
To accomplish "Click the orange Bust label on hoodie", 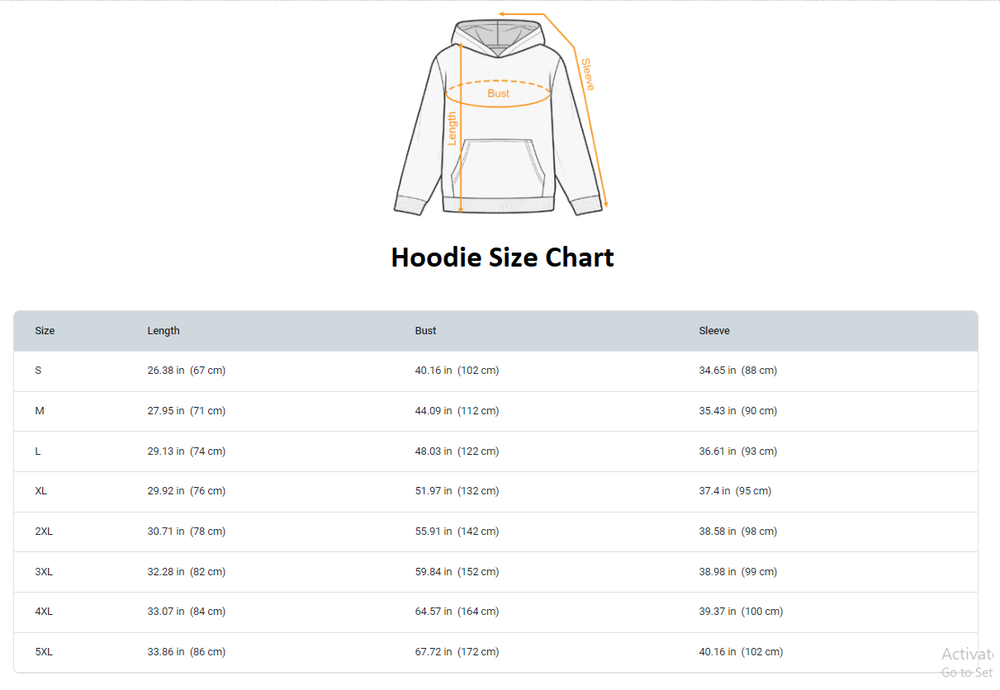I will click(x=498, y=94).
